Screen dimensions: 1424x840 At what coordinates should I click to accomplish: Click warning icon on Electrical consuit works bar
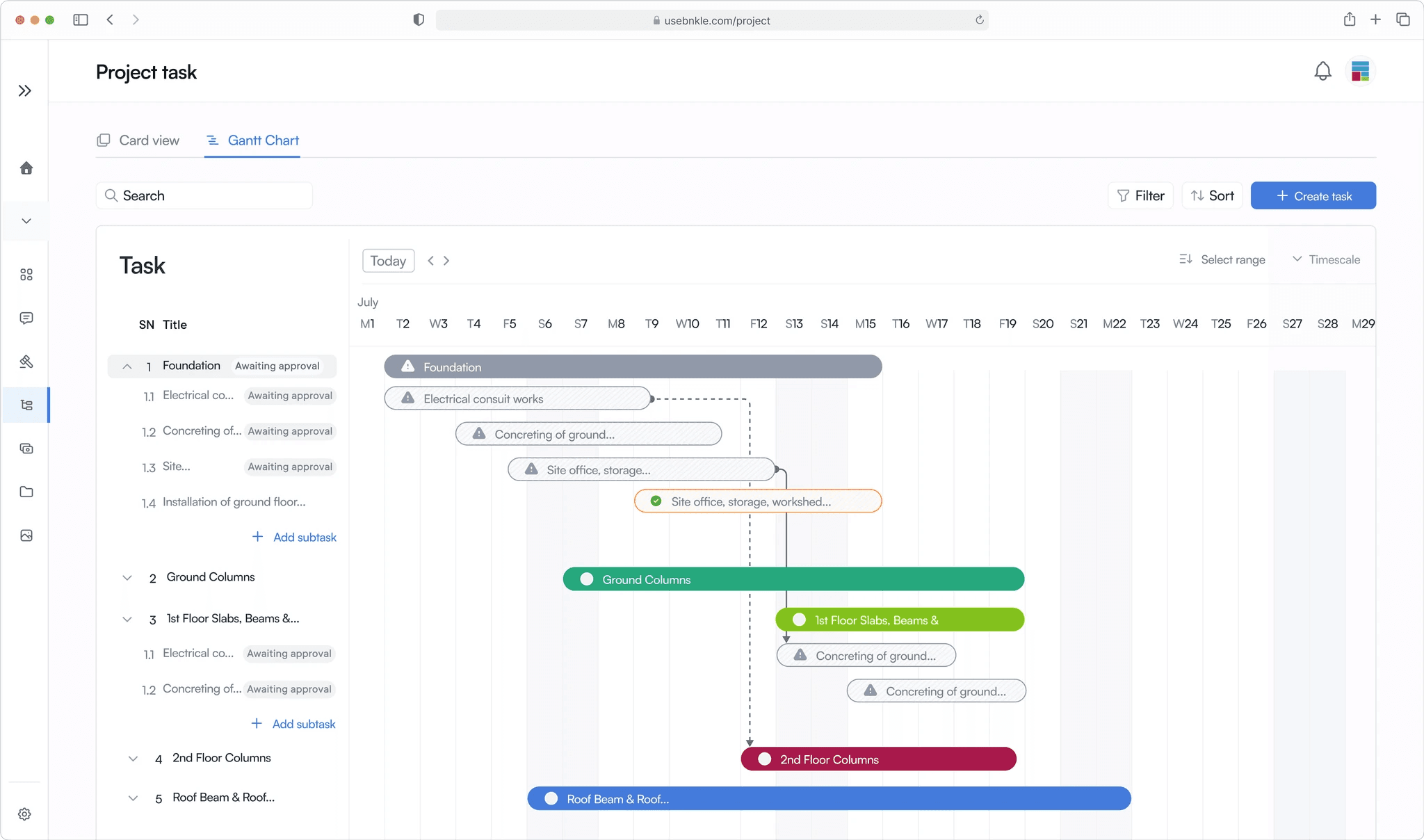click(408, 398)
